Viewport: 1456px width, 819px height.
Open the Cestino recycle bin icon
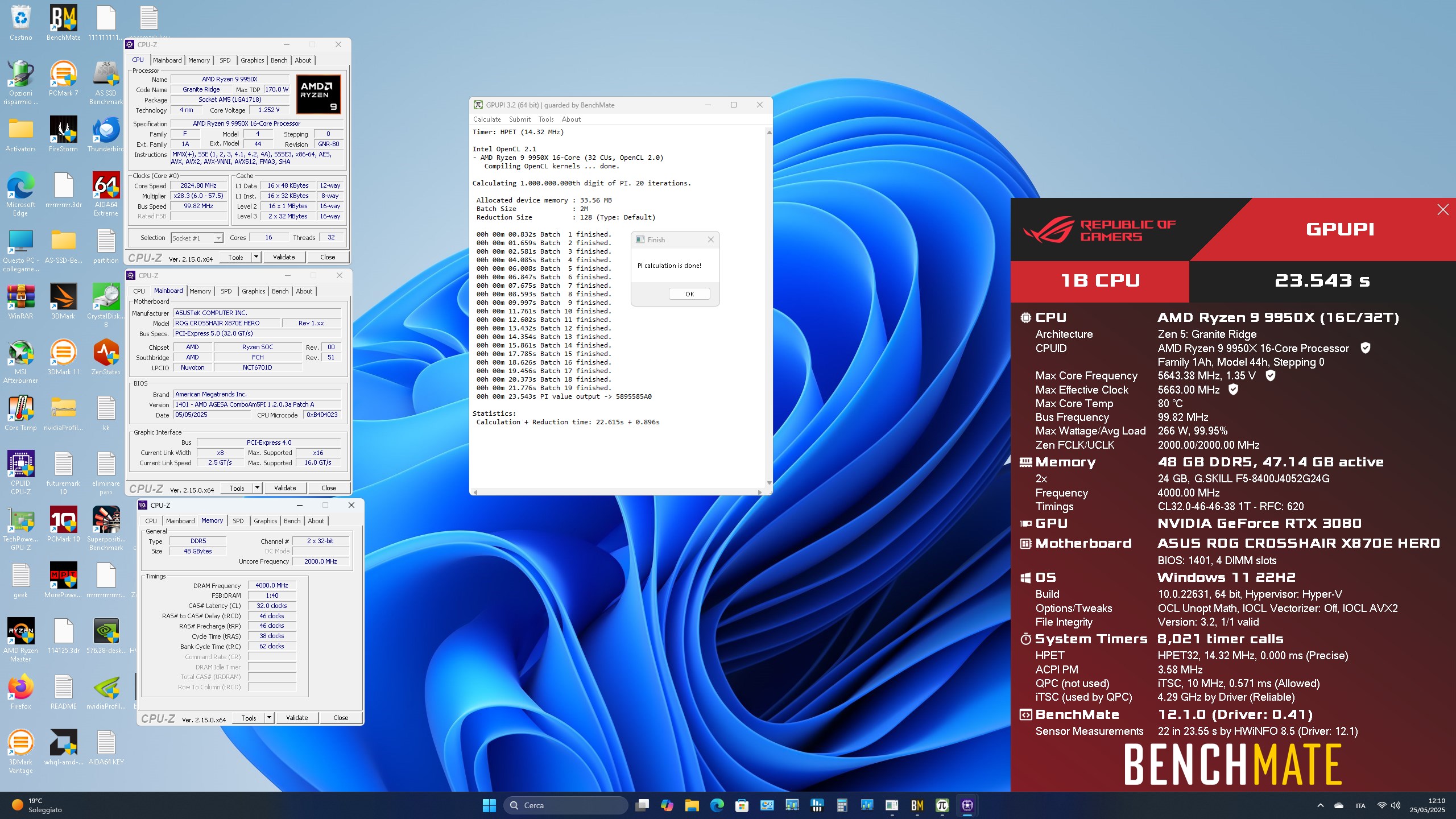(x=20, y=23)
